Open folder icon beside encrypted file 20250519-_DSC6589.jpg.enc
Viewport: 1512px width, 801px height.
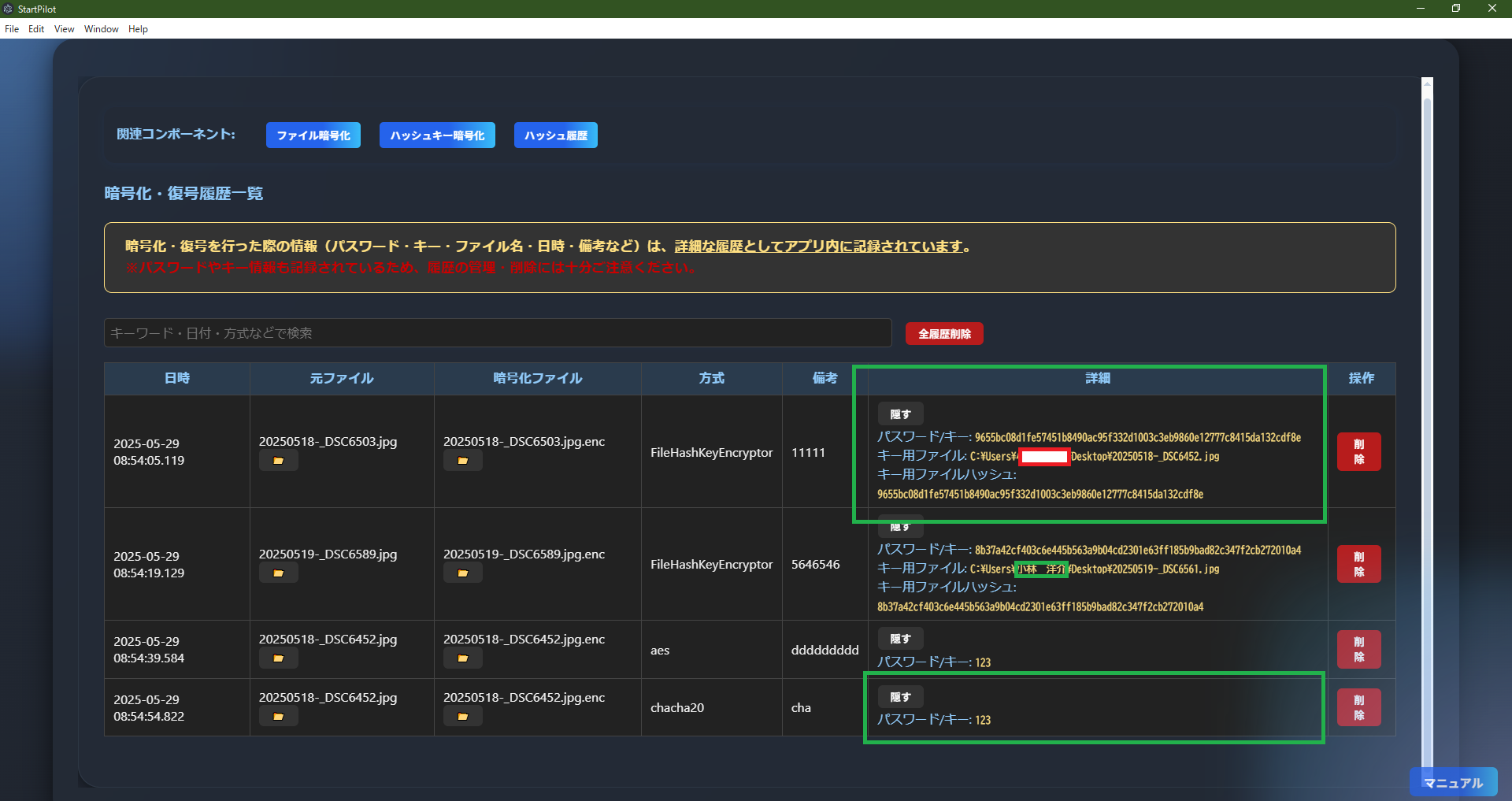point(463,573)
